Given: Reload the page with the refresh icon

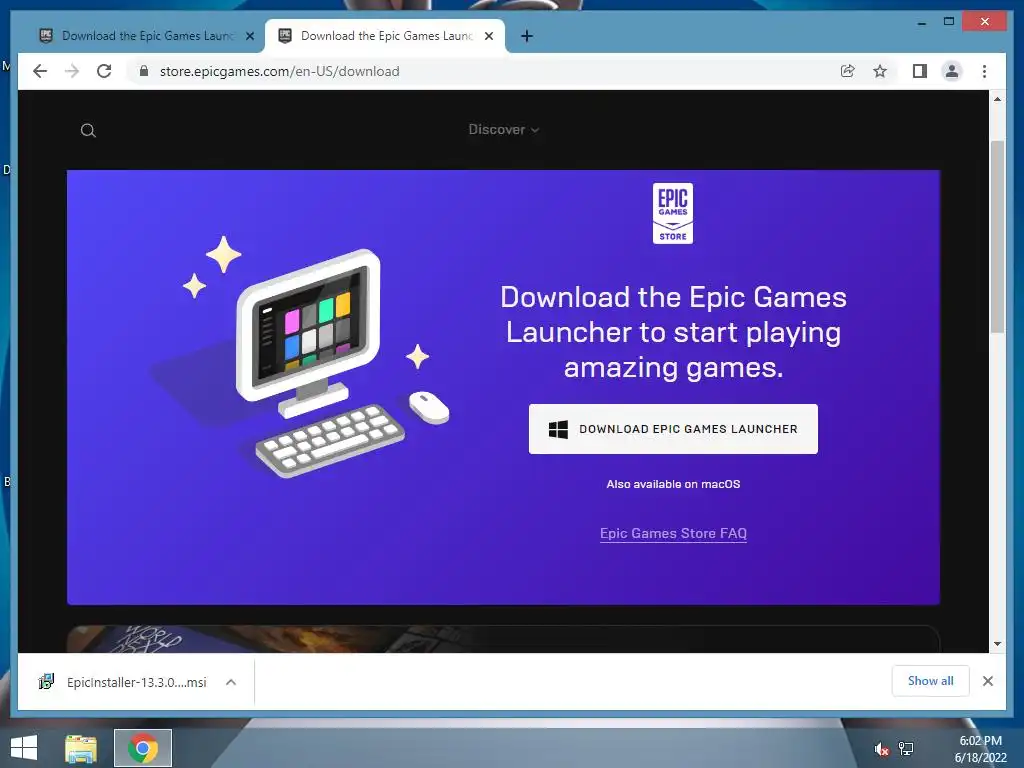Looking at the screenshot, I should pyautogui.click(x=104, y=71).
